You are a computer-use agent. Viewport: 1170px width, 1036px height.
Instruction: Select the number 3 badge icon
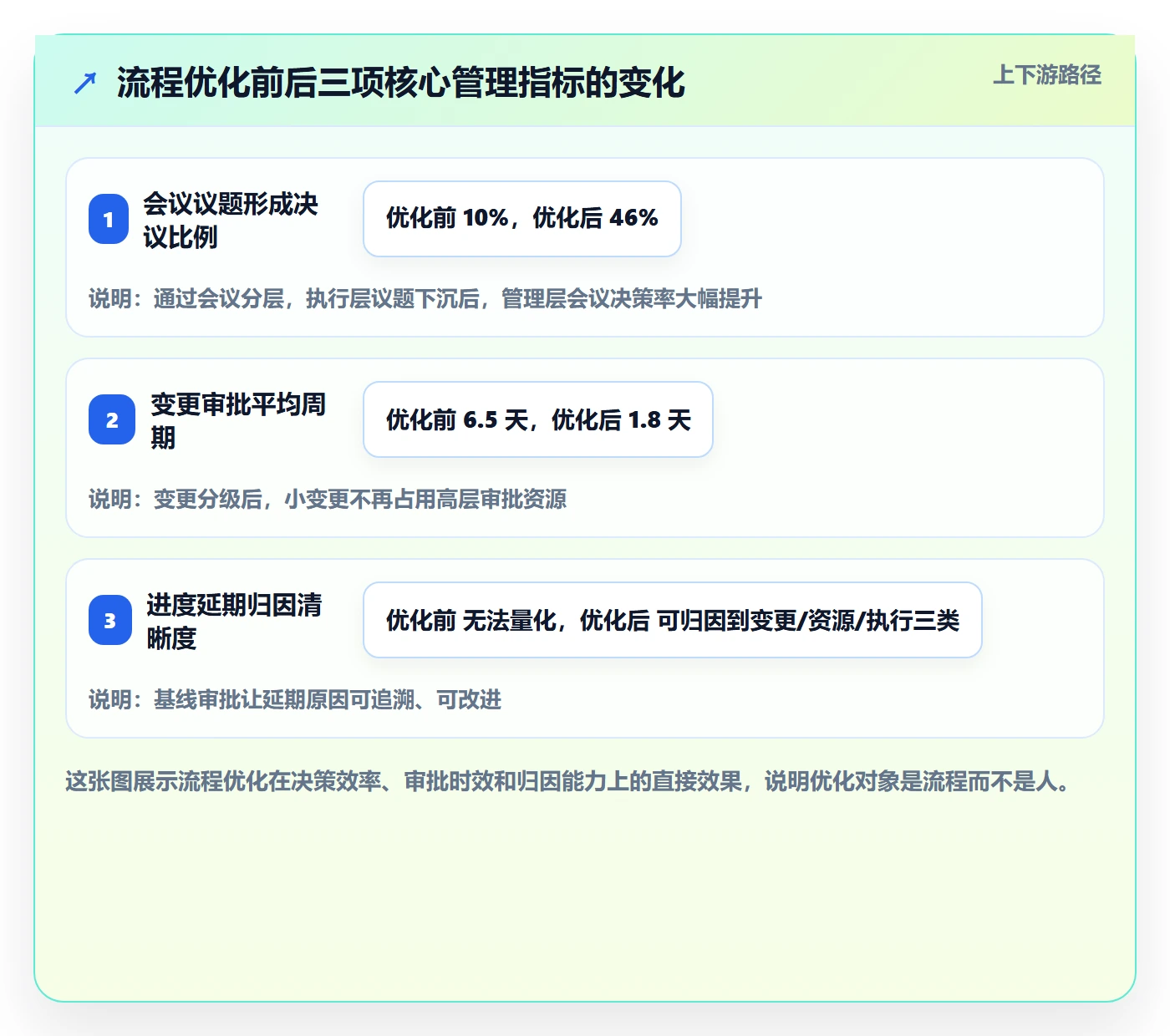pos(110,620)
